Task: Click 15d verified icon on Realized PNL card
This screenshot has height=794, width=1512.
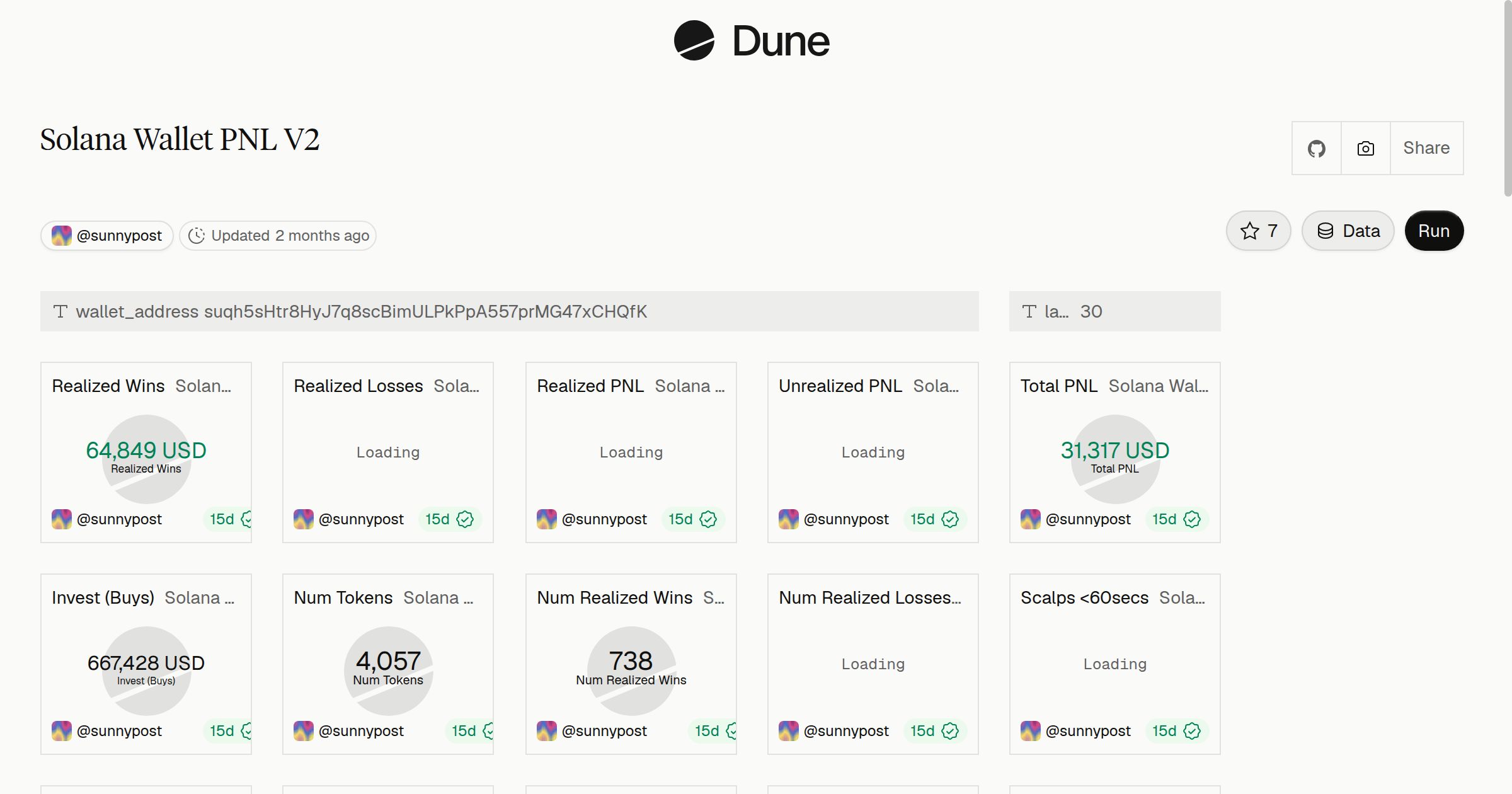Action: tap(708, 519)
